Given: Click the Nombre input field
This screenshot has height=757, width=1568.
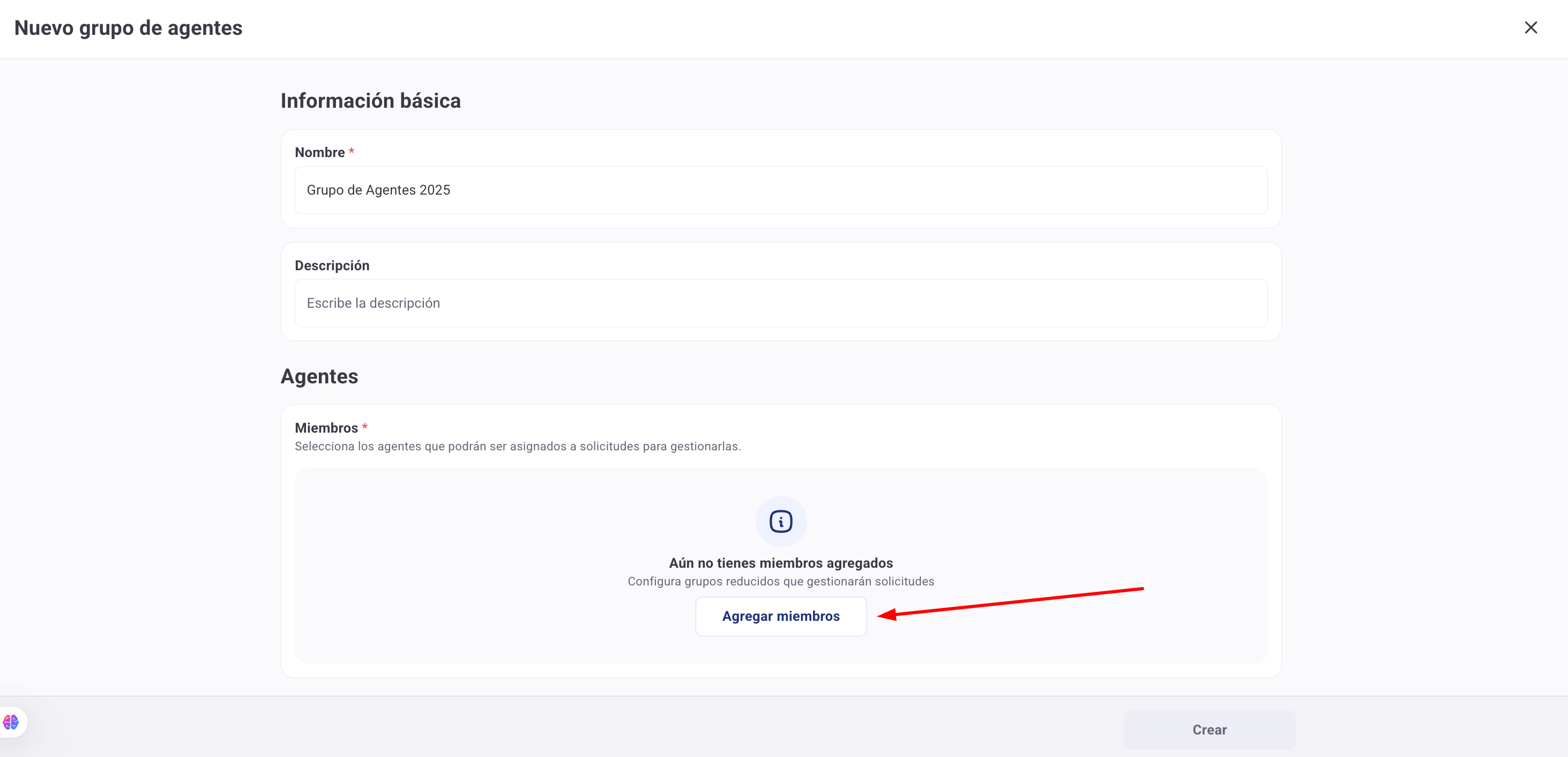Looking at the screenshot, I should pyautogui.click(x=781, y=190).
